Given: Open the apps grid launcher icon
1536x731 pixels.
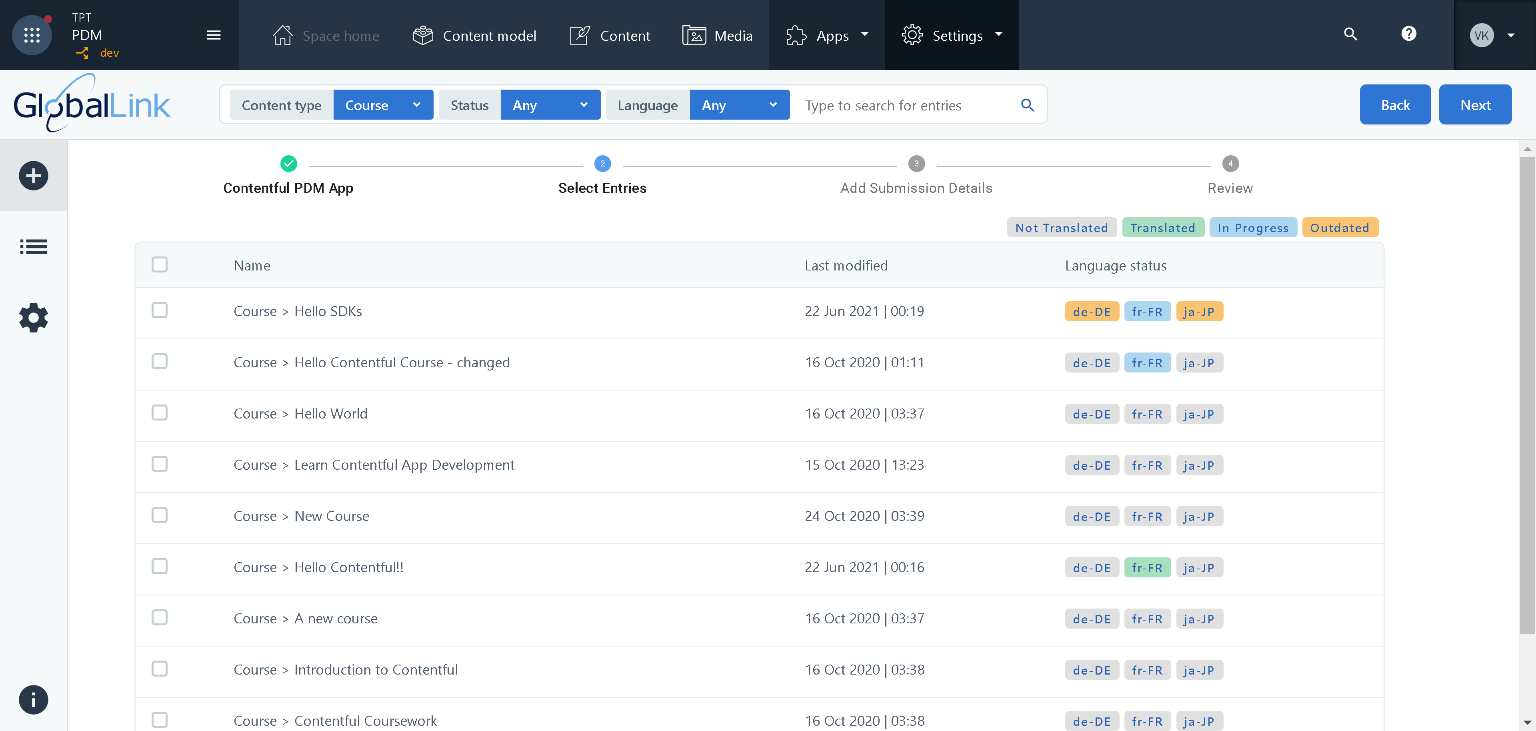Looking at the screenshot, I should pyautogui.click(x=32, y=35).
